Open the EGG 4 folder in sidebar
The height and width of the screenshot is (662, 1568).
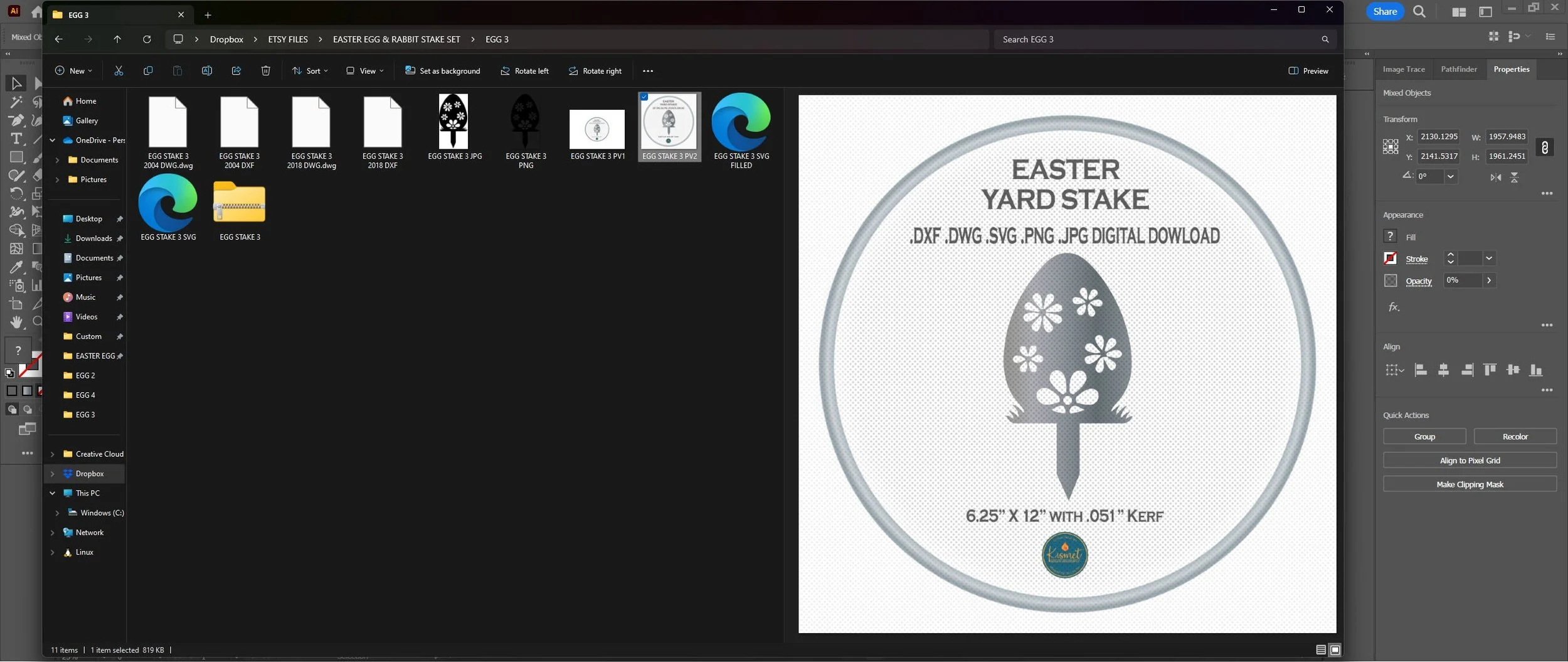[x=85, y=395]
